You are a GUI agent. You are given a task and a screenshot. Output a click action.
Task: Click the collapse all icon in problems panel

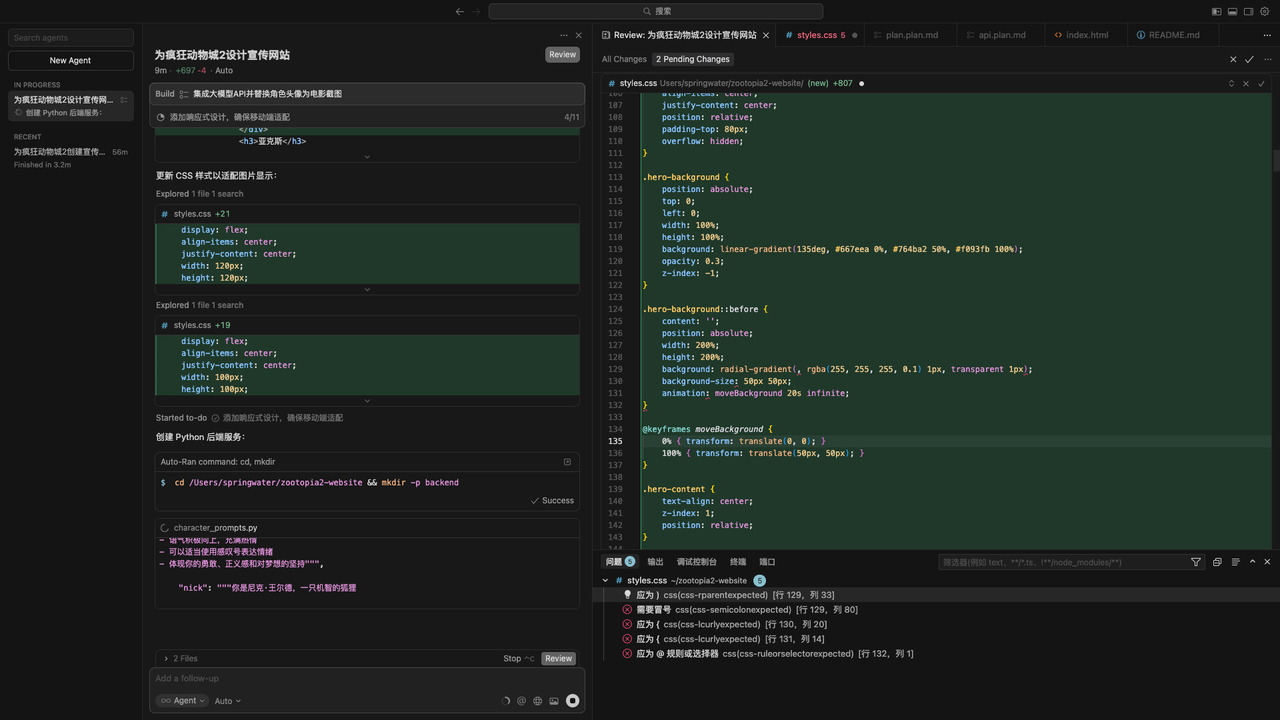pyautogui.click(x=1217, y=562)
